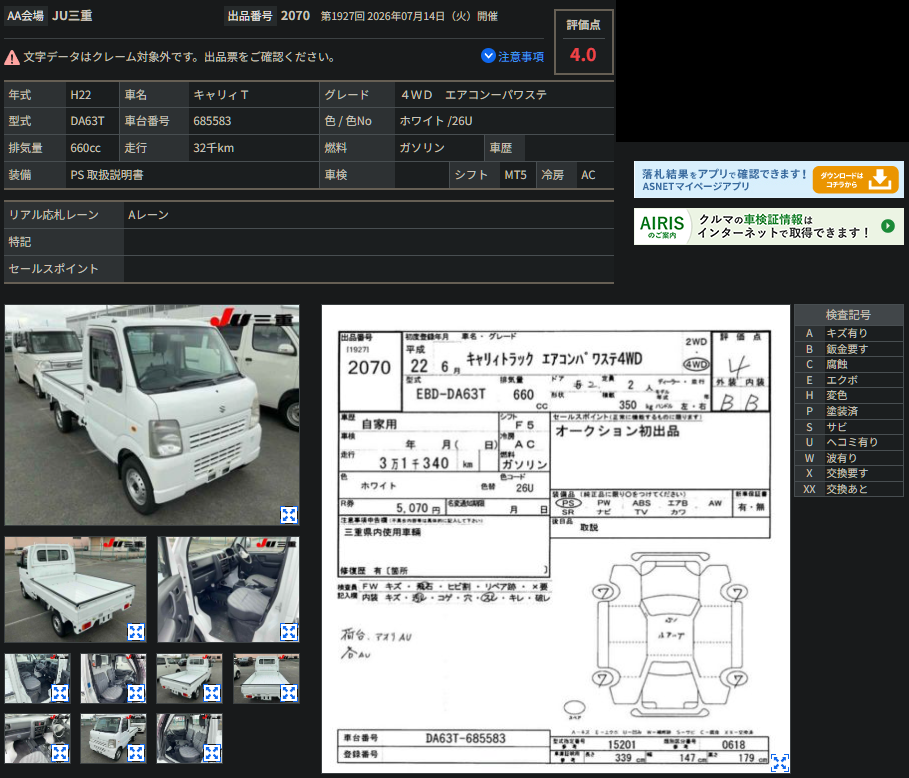This screenshot has width=909, height=778.
Task: Enlarge the rear cargo bed photo
Action: [136, 631]
